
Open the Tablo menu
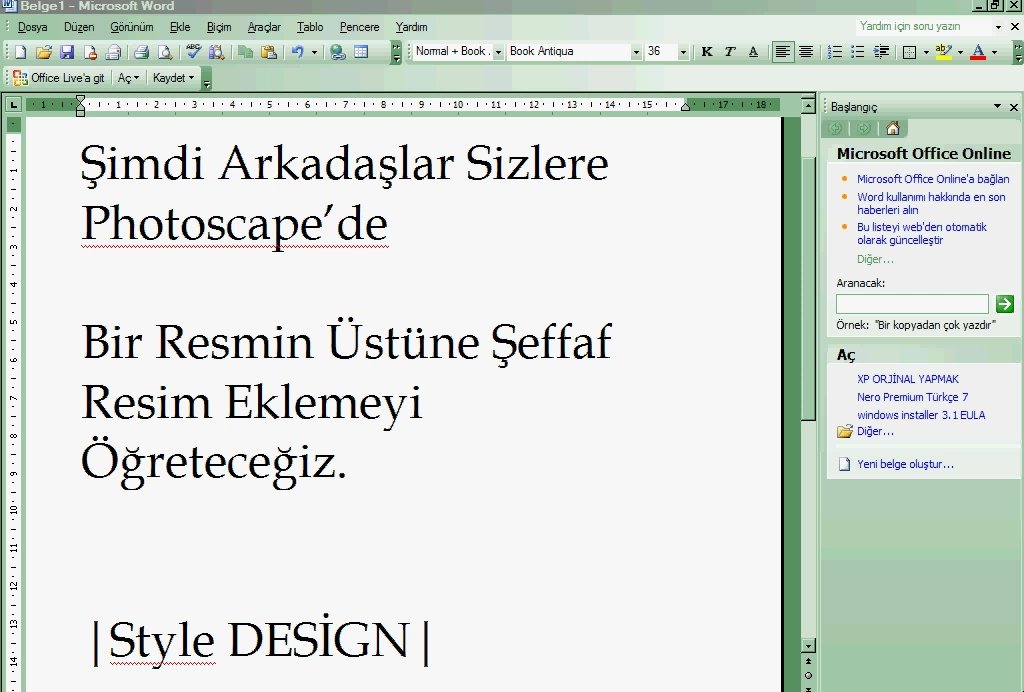click(310, 27)
